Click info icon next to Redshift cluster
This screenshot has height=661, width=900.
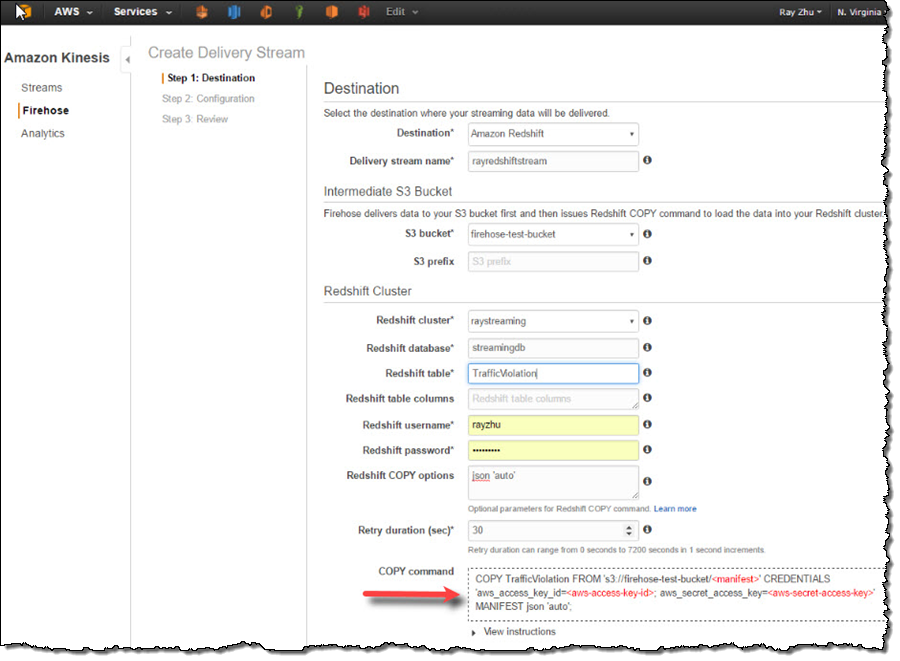647,321
